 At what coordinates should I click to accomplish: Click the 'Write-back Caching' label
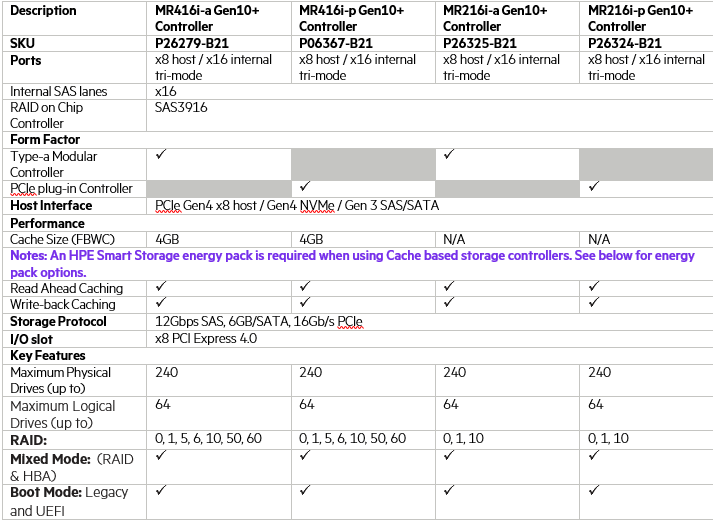[x=63, y=304]
